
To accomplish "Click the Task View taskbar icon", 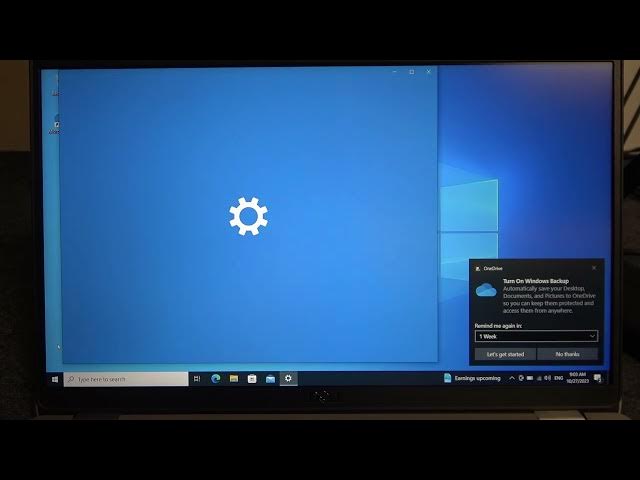I will [x=197, y=379].
